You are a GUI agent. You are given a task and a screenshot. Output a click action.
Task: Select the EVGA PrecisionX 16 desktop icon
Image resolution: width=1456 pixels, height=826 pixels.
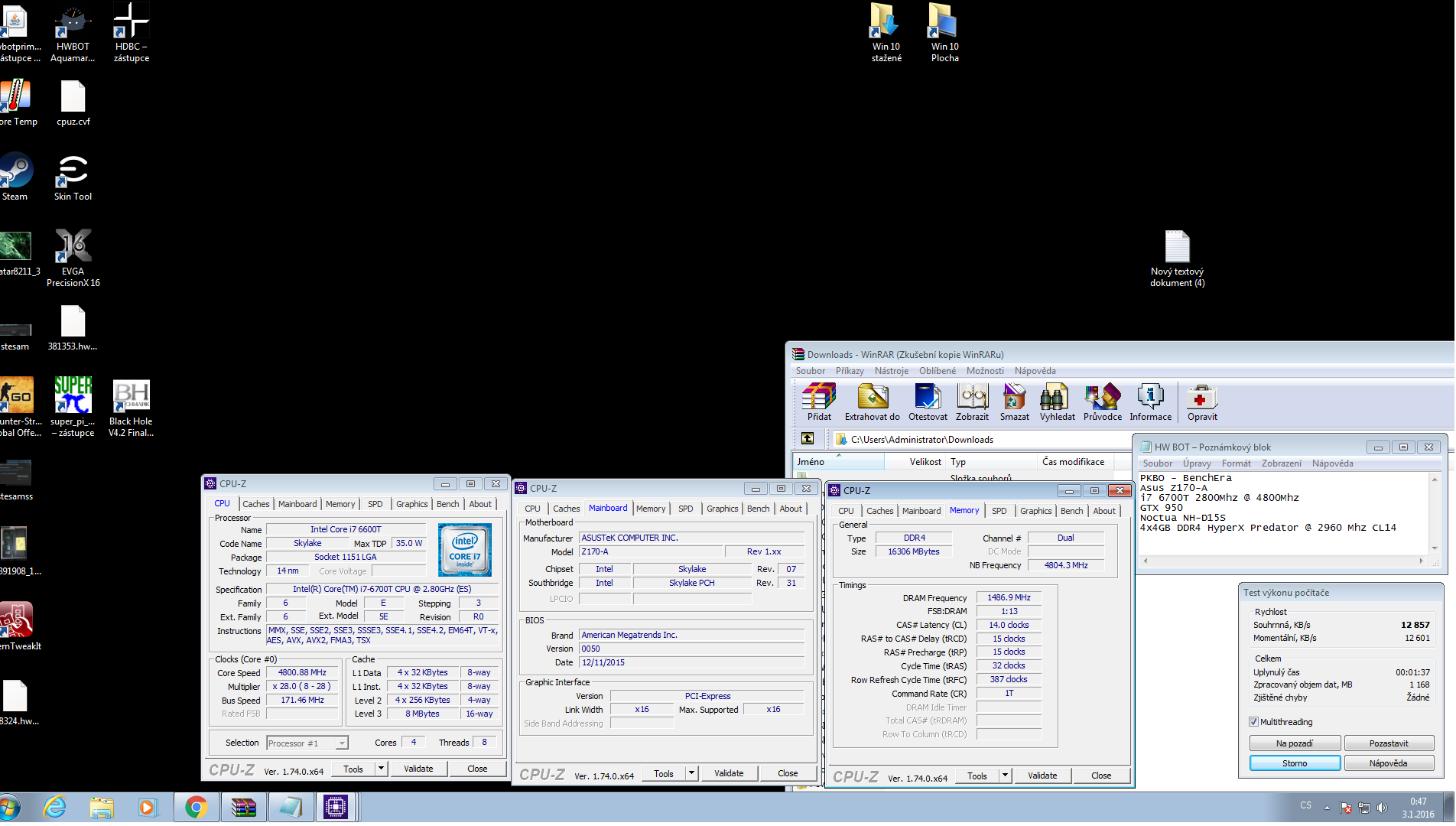(x=73, y=258)
